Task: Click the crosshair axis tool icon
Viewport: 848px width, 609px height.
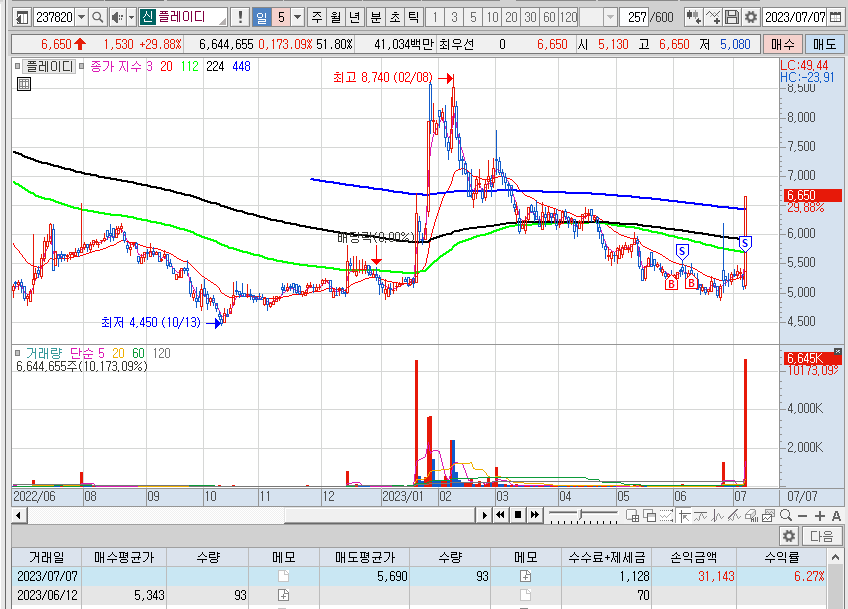Action: [684, 515]
